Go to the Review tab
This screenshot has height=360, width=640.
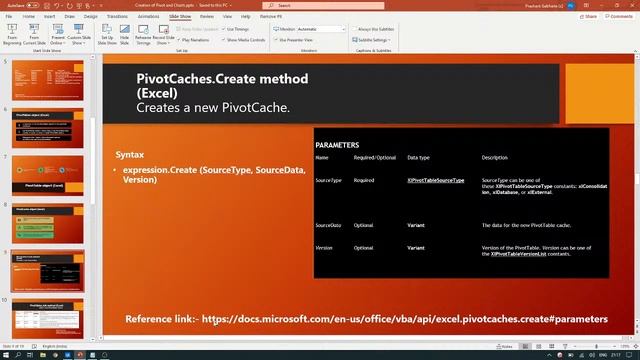click(x=207, y=17)
